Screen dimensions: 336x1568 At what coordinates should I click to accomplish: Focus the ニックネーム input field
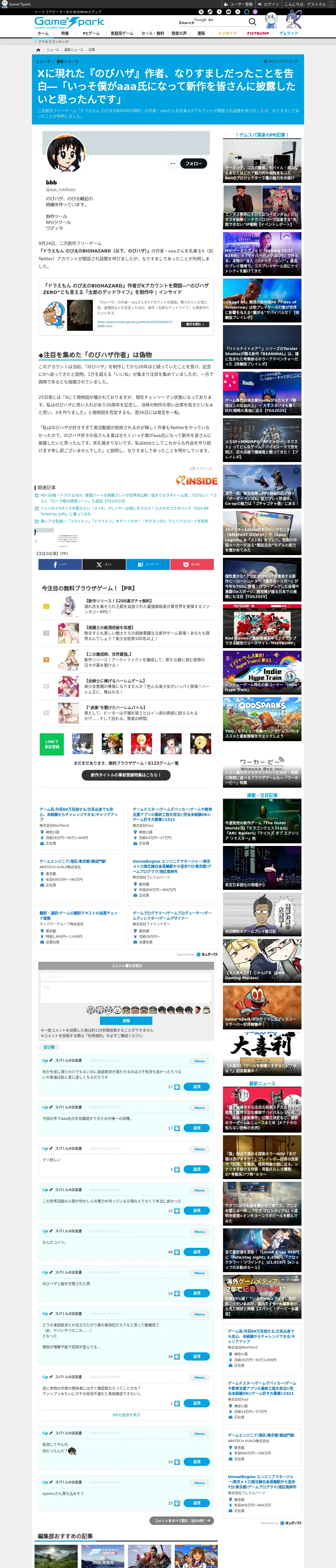126,976
